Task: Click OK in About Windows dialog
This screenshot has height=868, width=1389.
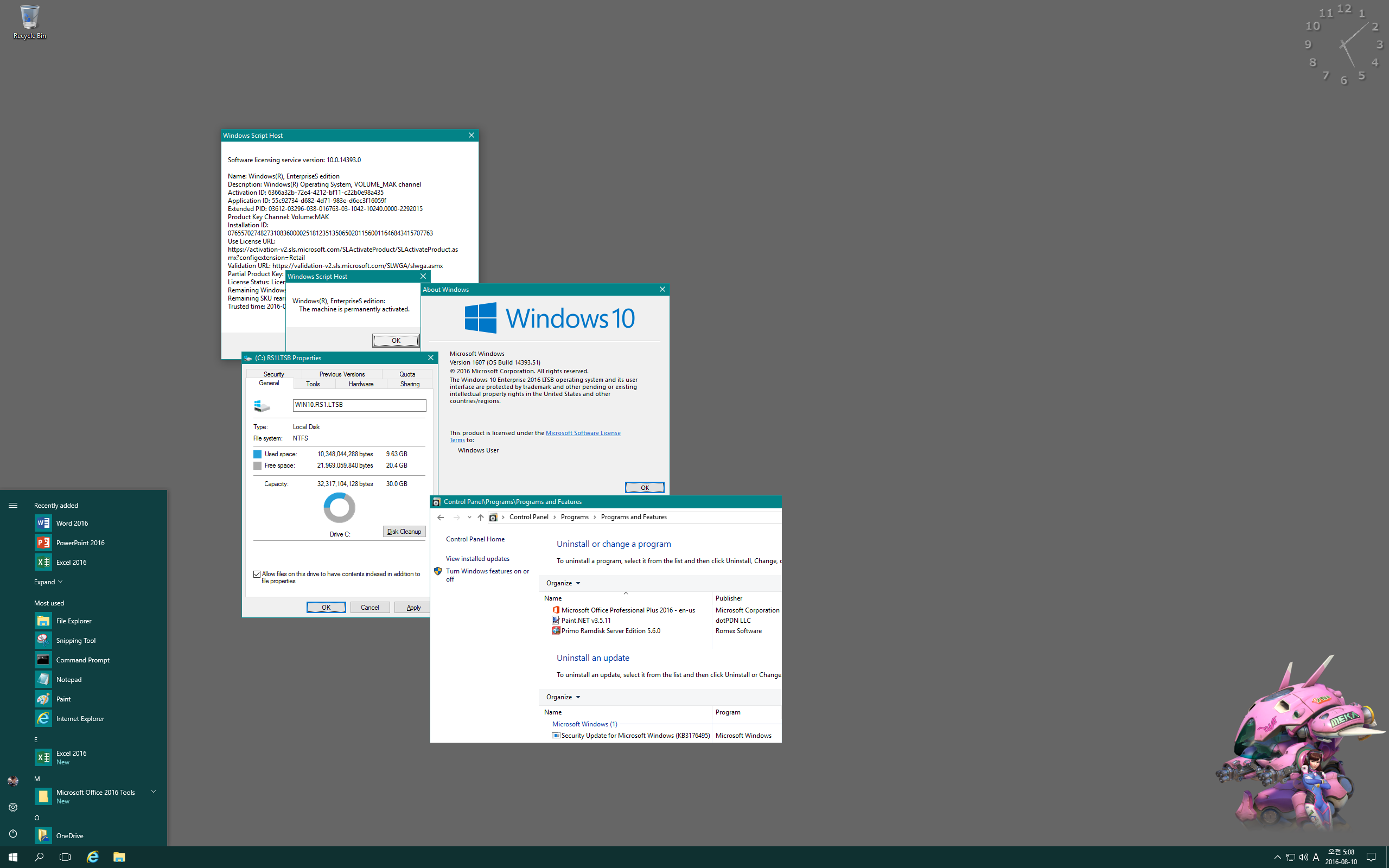Action: point(645,487)
